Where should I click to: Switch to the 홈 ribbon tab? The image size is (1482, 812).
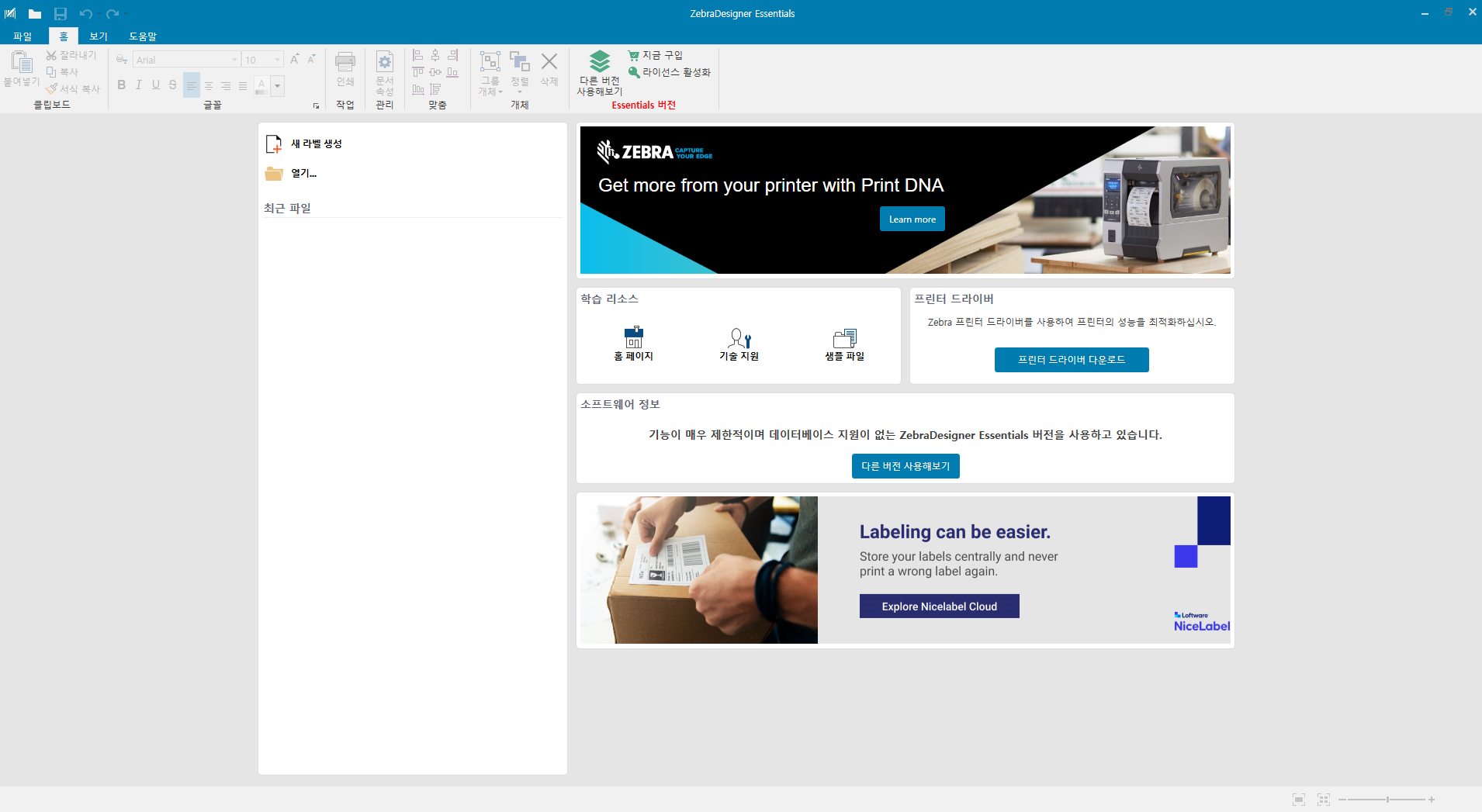64,36
